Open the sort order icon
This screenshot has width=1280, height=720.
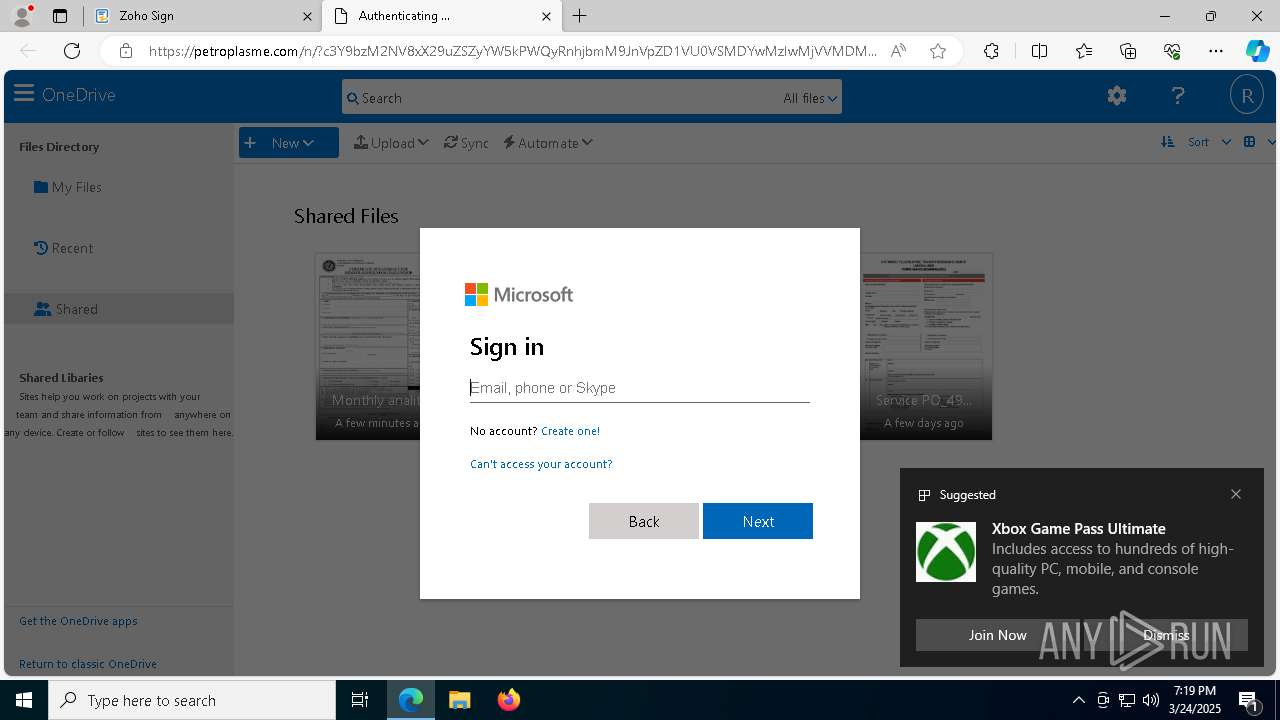[1167, 142]
